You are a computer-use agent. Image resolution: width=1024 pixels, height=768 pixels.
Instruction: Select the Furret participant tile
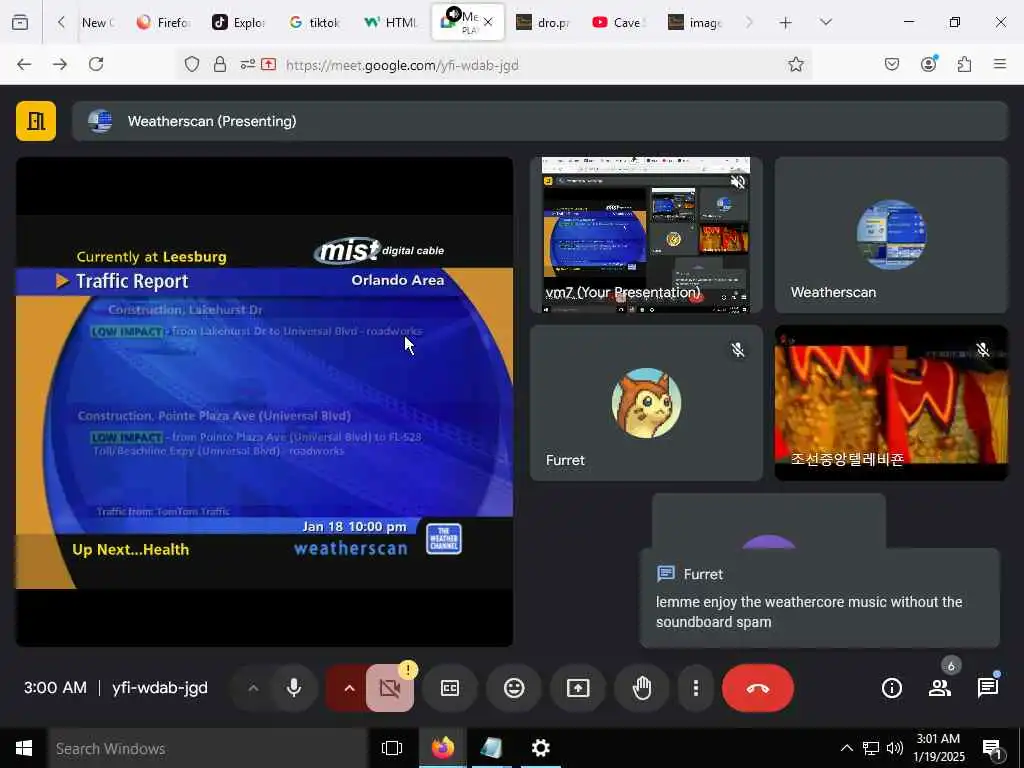pyautogui.click(x=646, y=403)
